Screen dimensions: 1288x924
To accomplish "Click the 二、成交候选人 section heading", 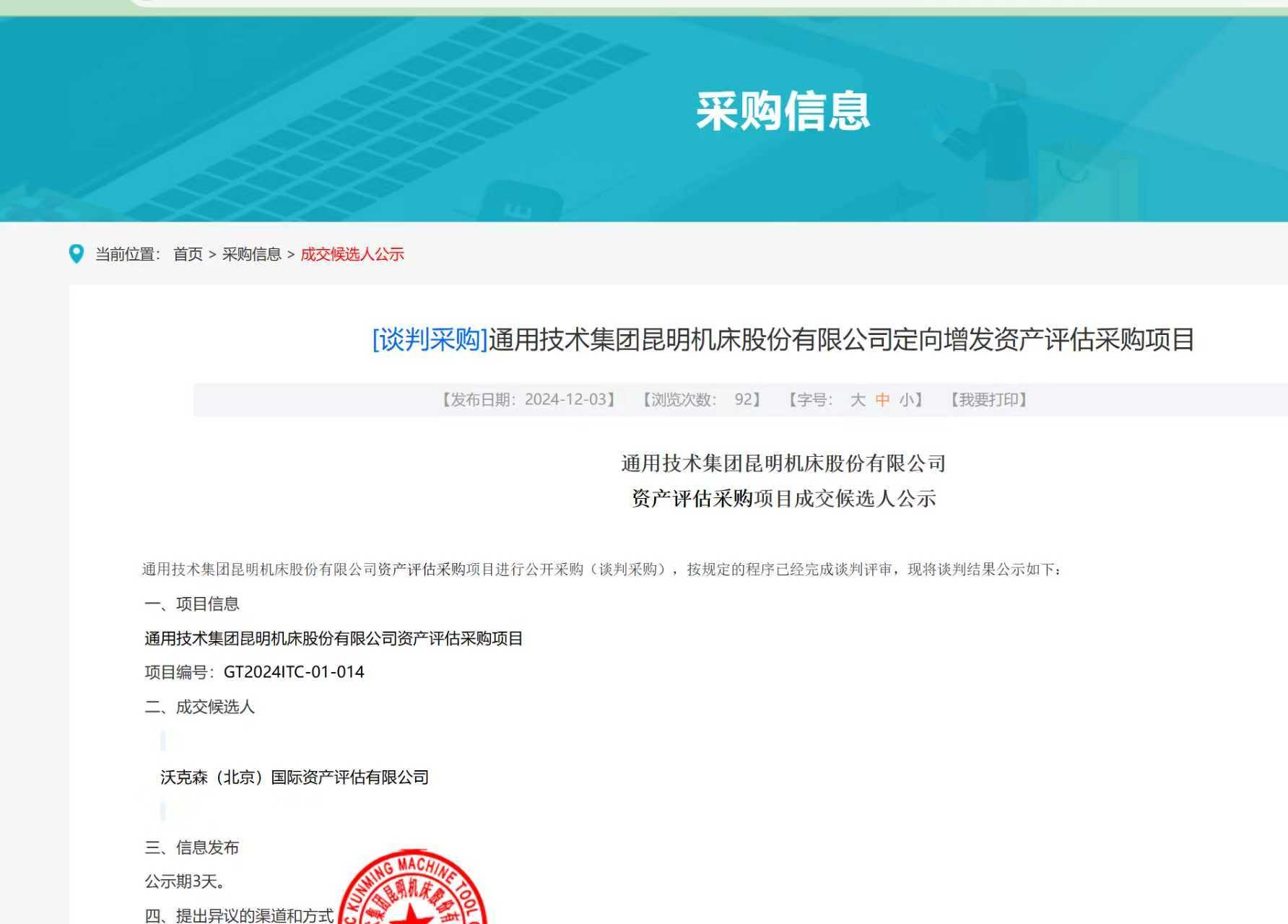I will pyautogui.click(x=200, y=707).
